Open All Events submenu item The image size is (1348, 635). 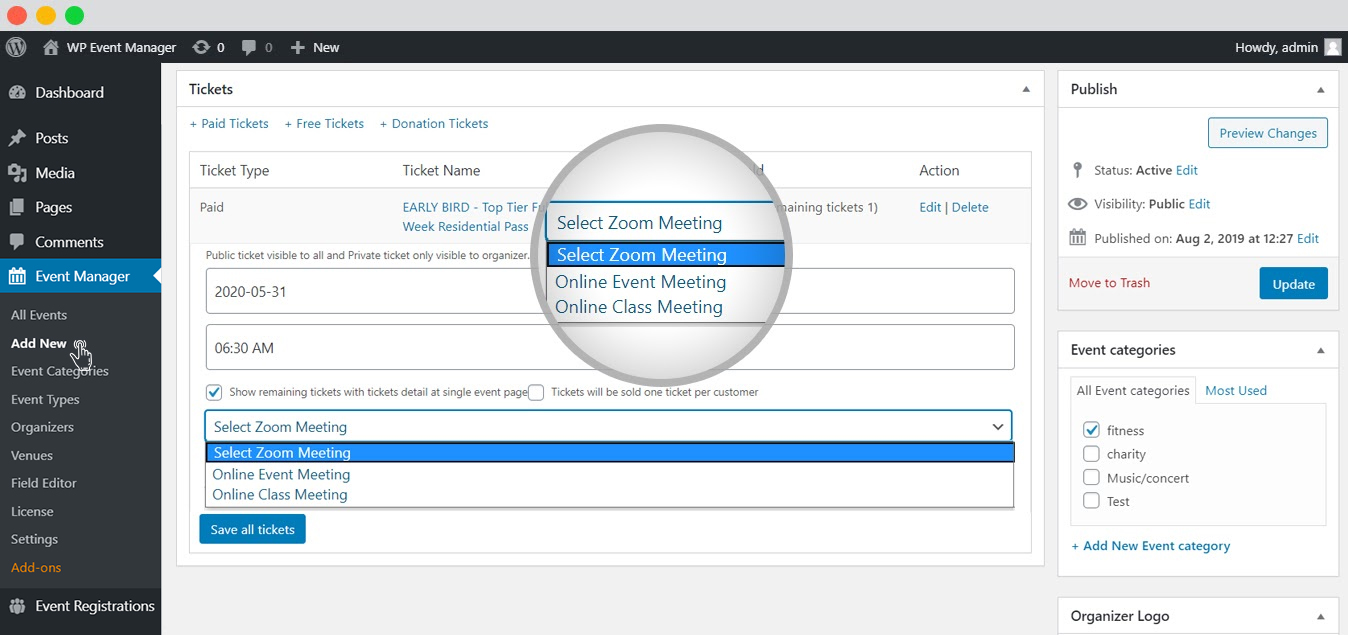[39, 315]
